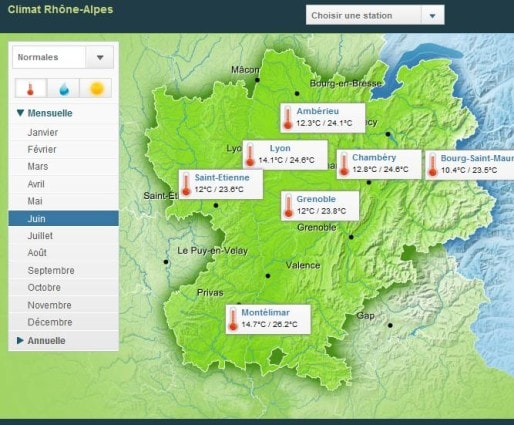Click the Bourg-en-Bresse city dot
Image resolution: width=514 pixels, height=425 pixels.
[x=297, y=94]
